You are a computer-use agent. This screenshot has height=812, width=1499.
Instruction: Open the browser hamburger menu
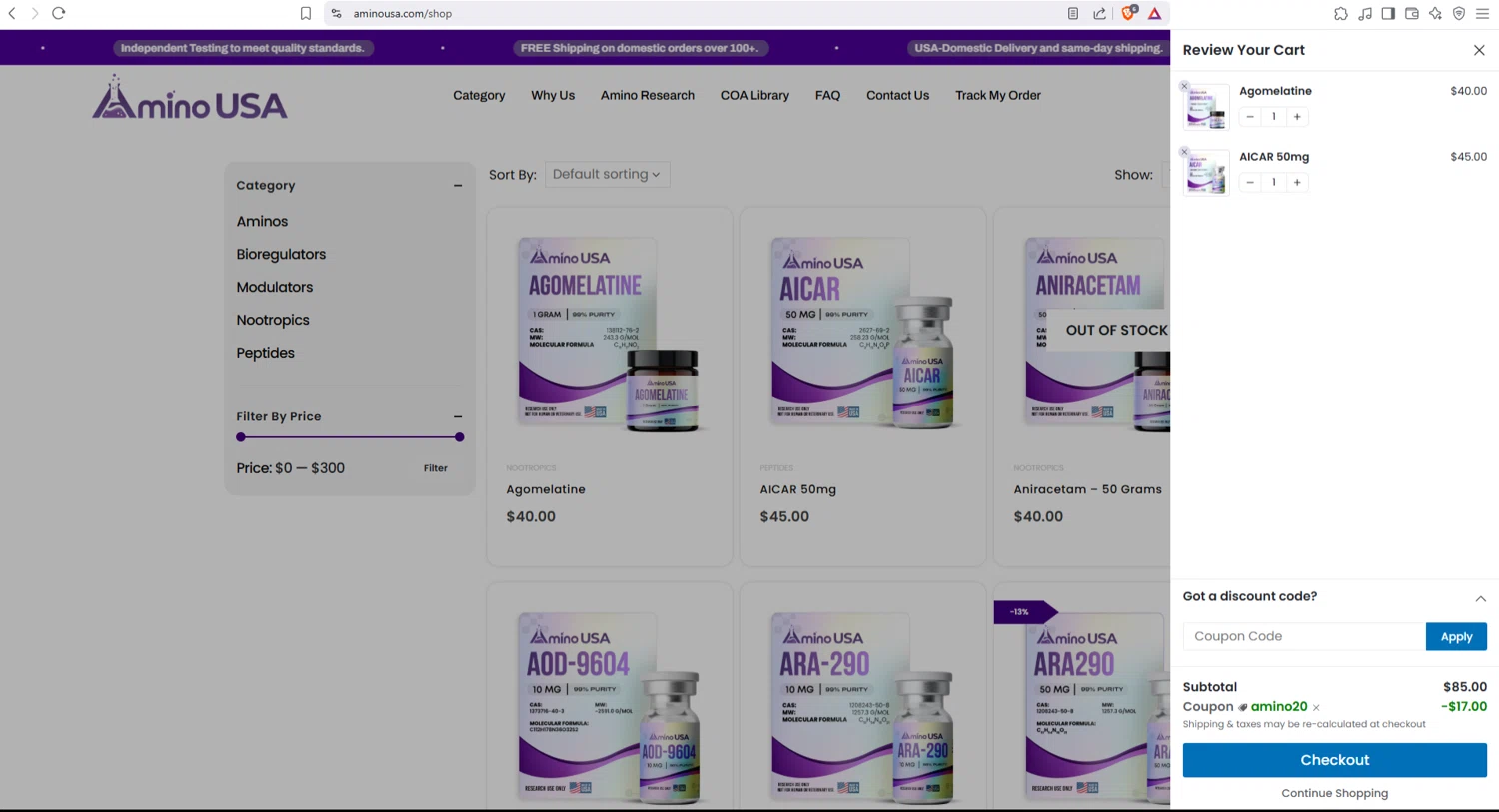pyautogui.click(x=1483, y=13)
